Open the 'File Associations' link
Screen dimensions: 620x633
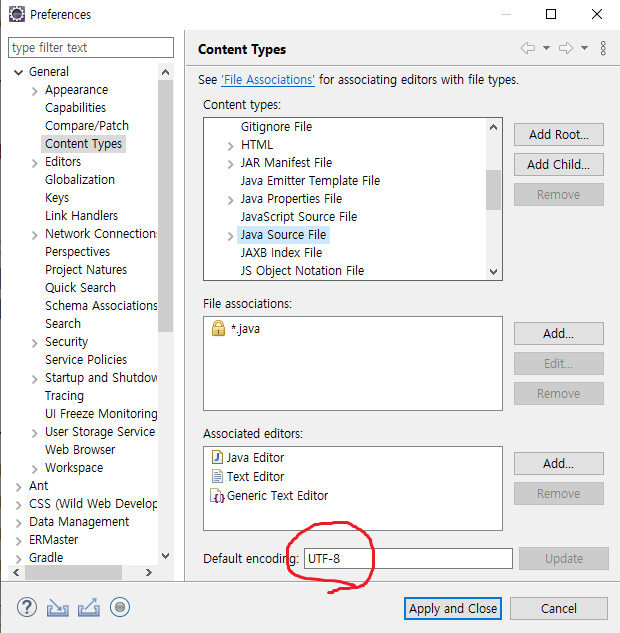[x=268, y=80]
